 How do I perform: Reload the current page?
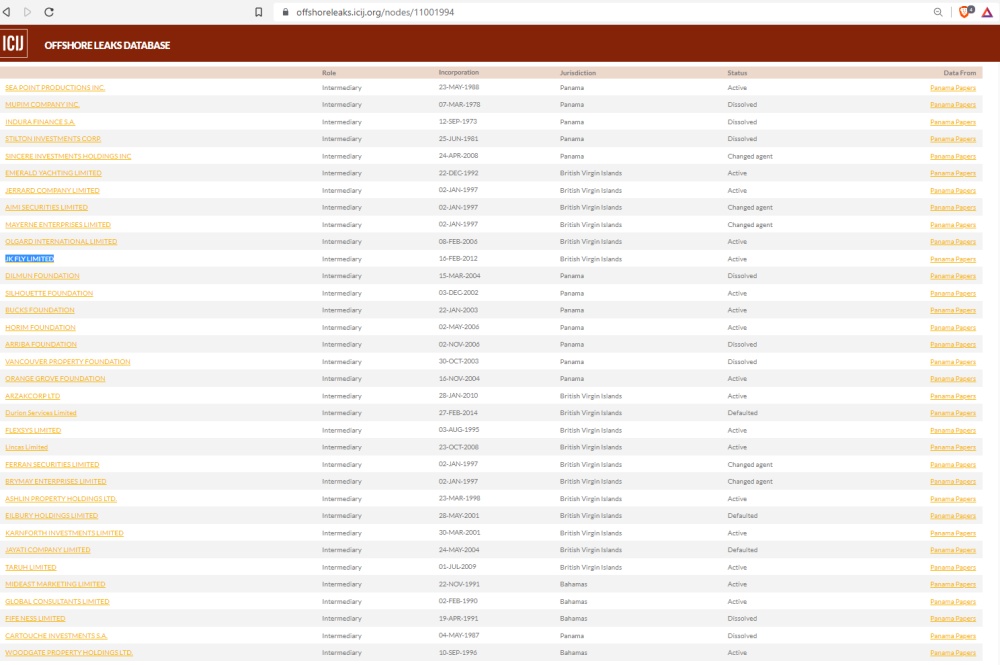(49, 12)
